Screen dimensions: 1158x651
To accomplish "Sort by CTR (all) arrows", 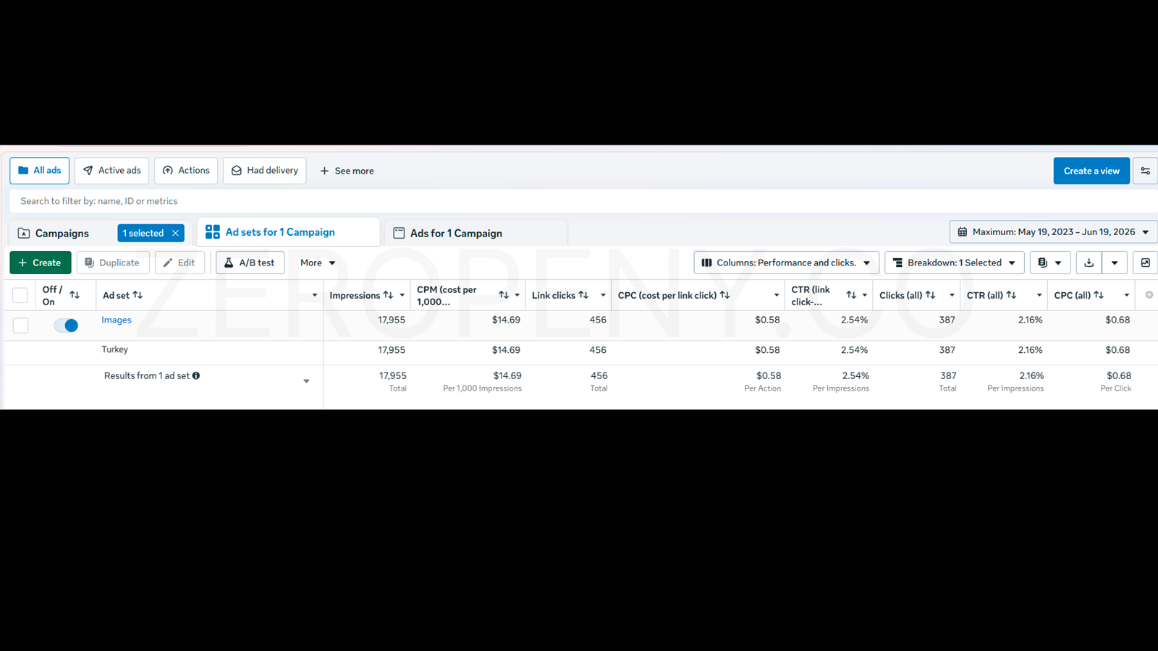I will coord(1012,296).
